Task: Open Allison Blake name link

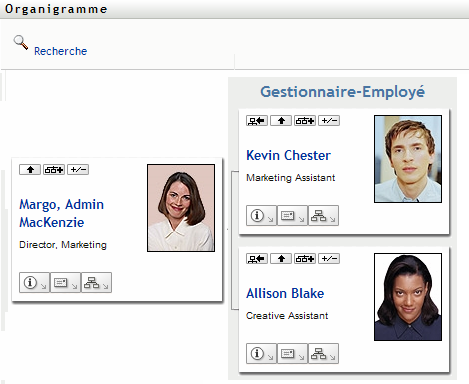Action: (285, 293)
